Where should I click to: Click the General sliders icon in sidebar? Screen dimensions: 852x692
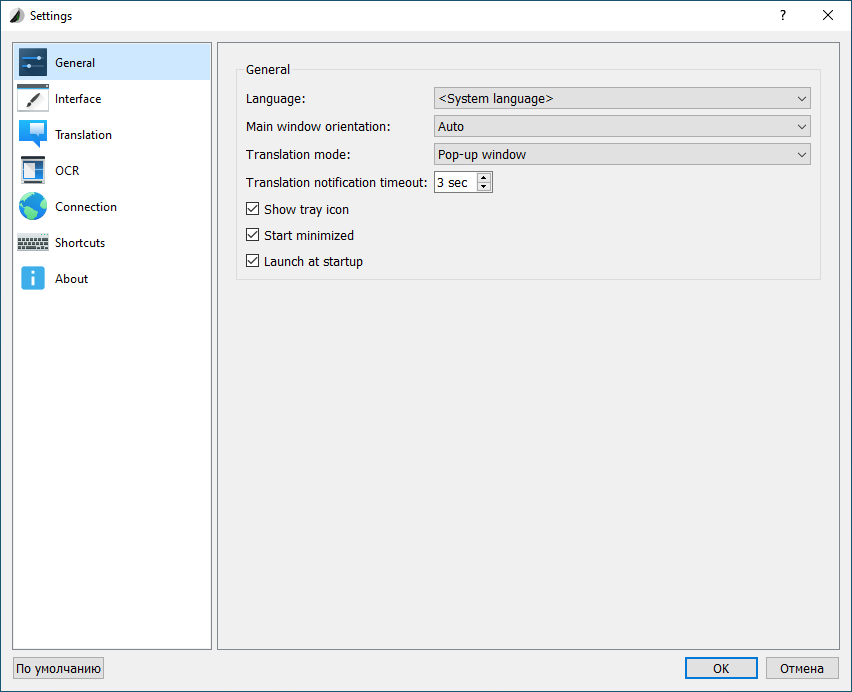point(33,63)
